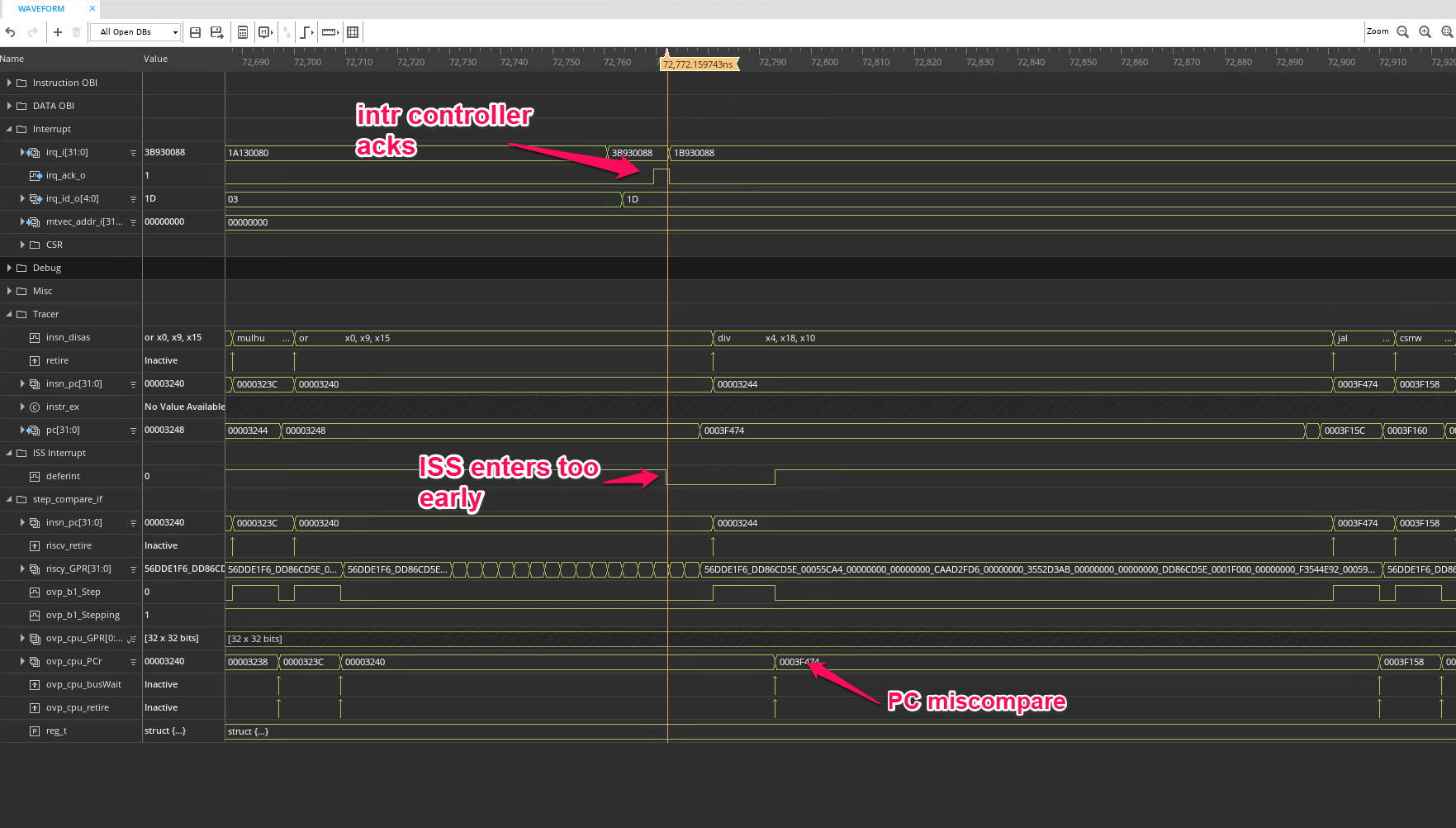1456x828 pixels.
Task: Click the Zoom In magnifier icon
Action: (1424, 31)
